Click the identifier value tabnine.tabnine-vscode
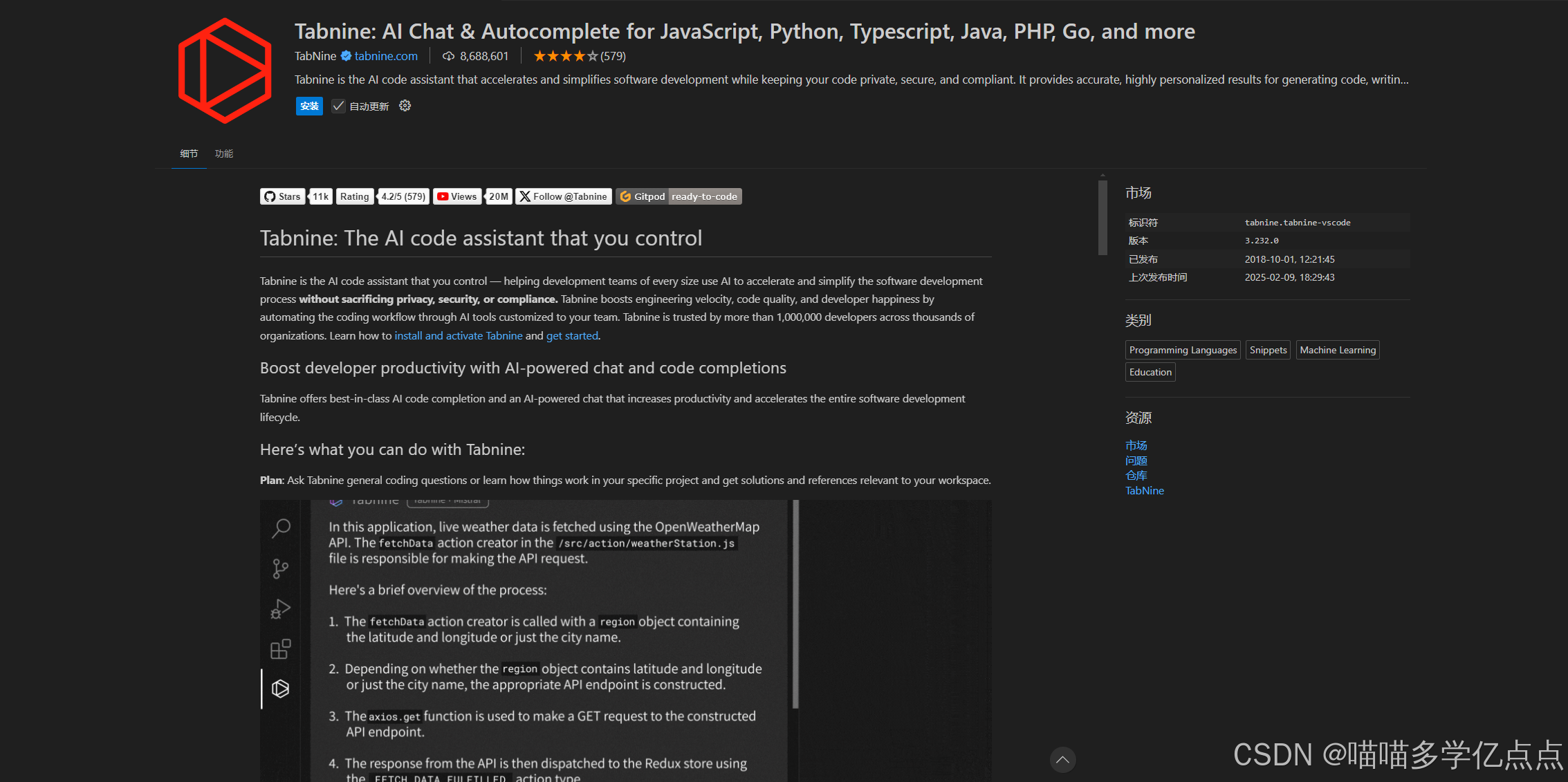This screenshot has height=782, width=1568. 1298,223
